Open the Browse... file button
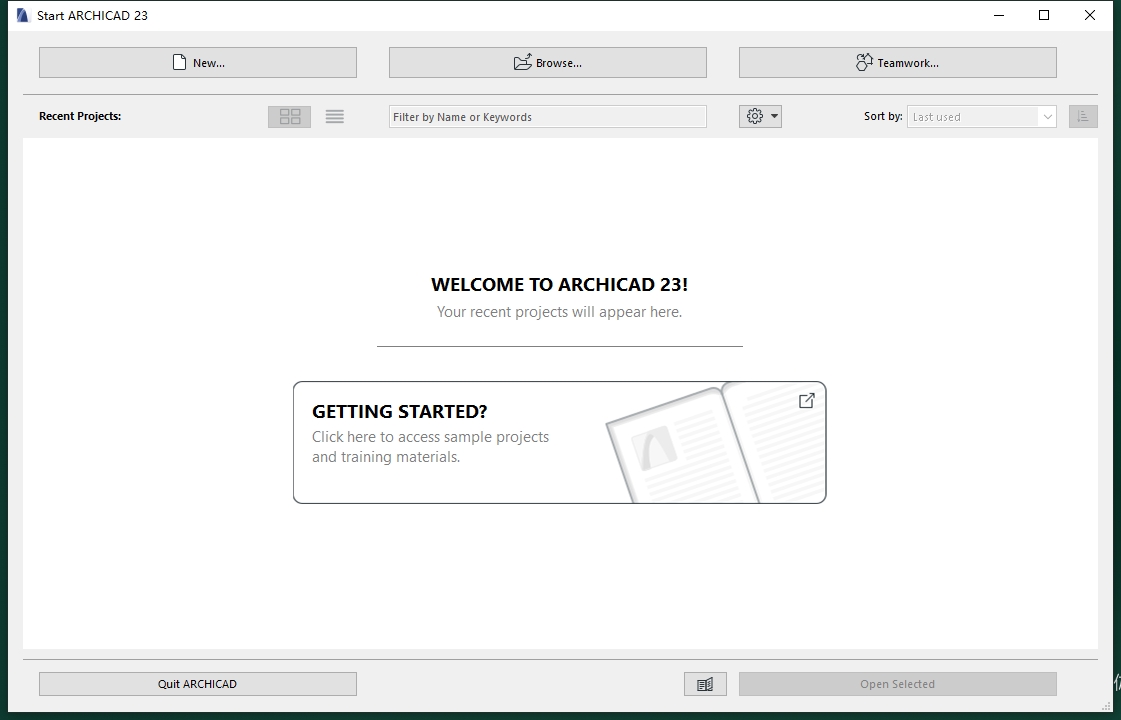1121x720 pixels. 548,63
